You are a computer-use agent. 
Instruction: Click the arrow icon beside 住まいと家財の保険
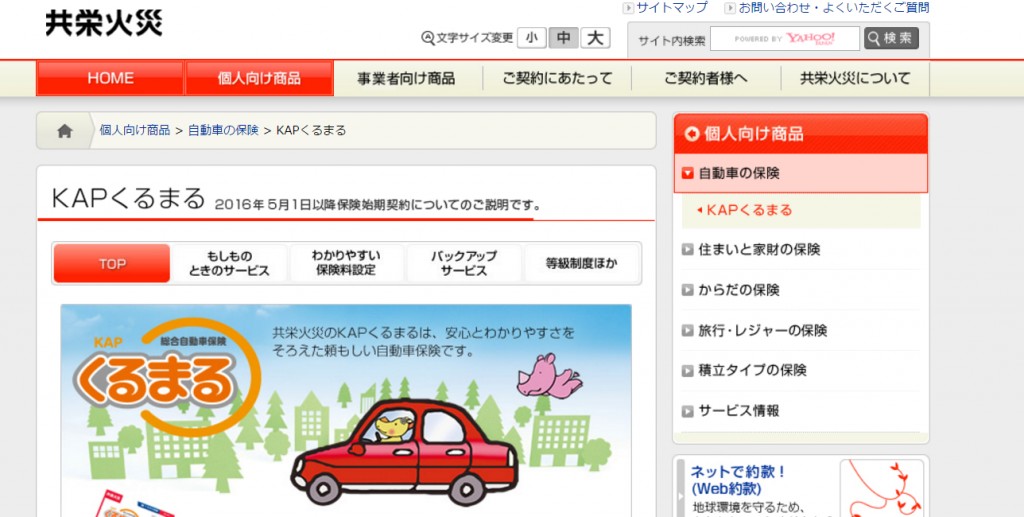pos(687,249)
